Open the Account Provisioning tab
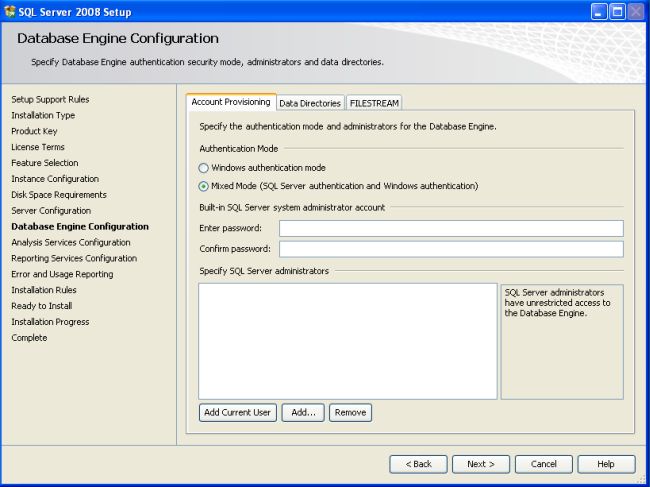 click(231, 102)
